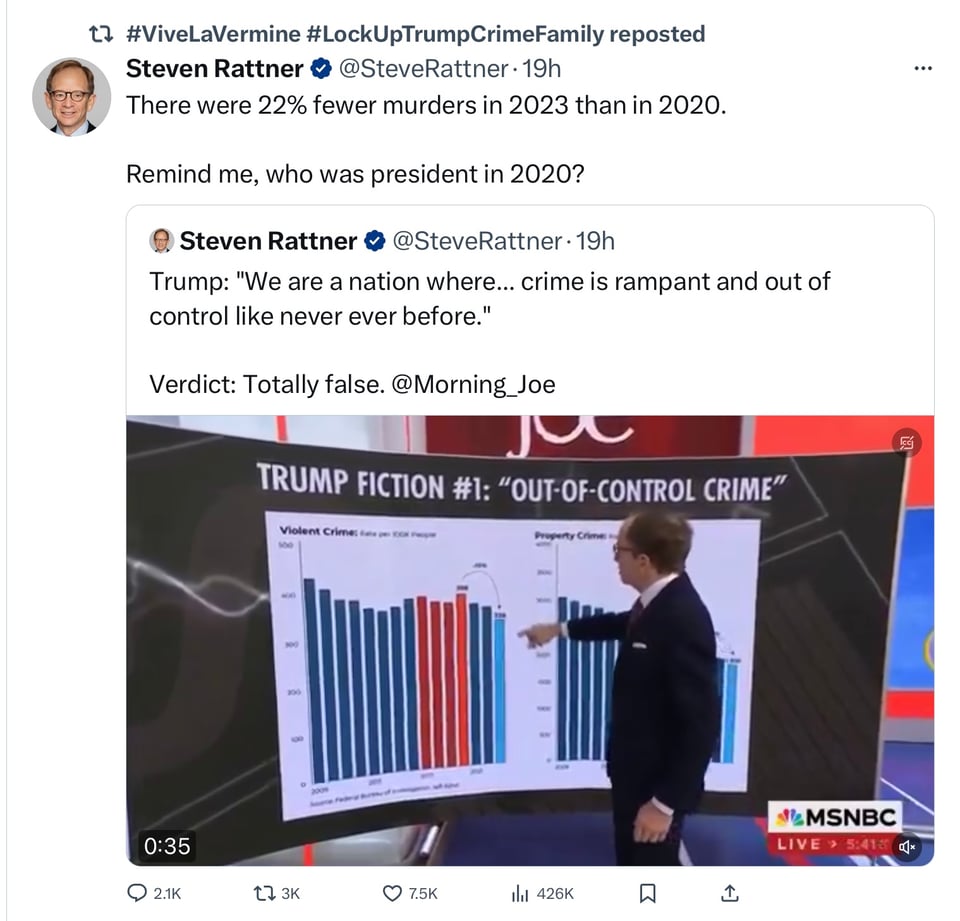
Task: Click the 19h timestamp on the quoted tweet
Action: [x=596, y=241]
